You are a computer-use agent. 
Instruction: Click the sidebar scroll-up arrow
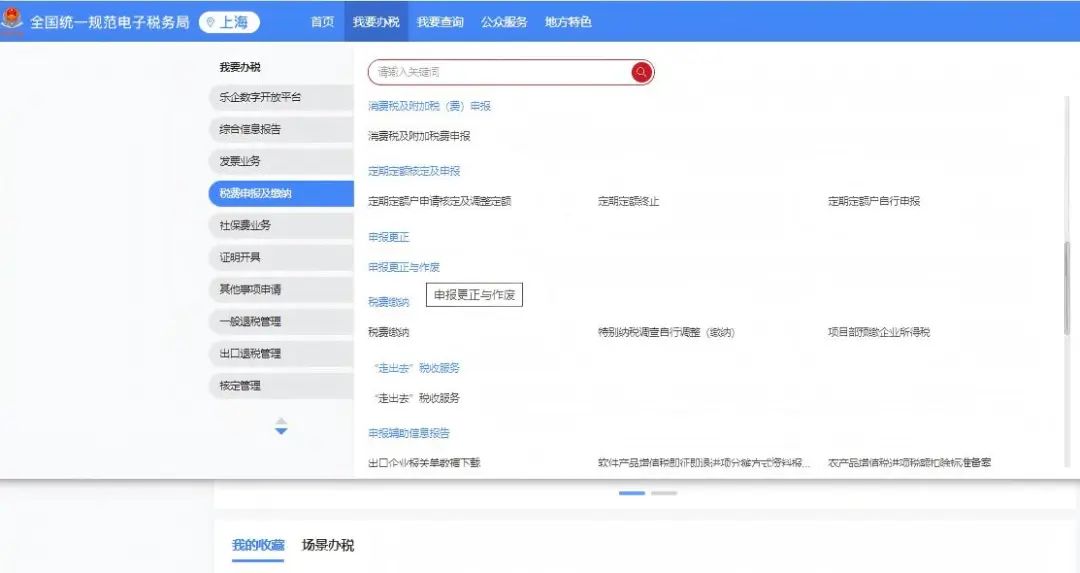coord(281,420)
